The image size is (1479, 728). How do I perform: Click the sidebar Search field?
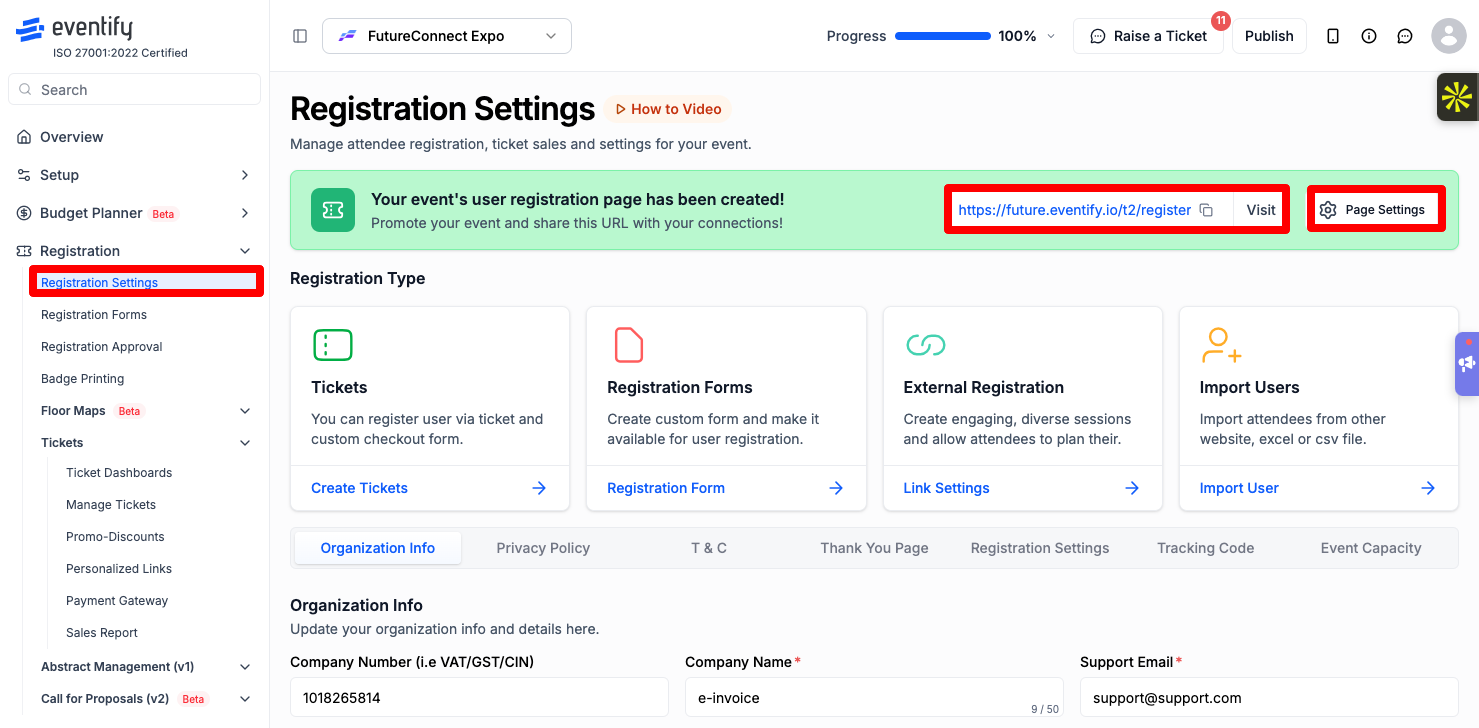click(x=134, y=89)
